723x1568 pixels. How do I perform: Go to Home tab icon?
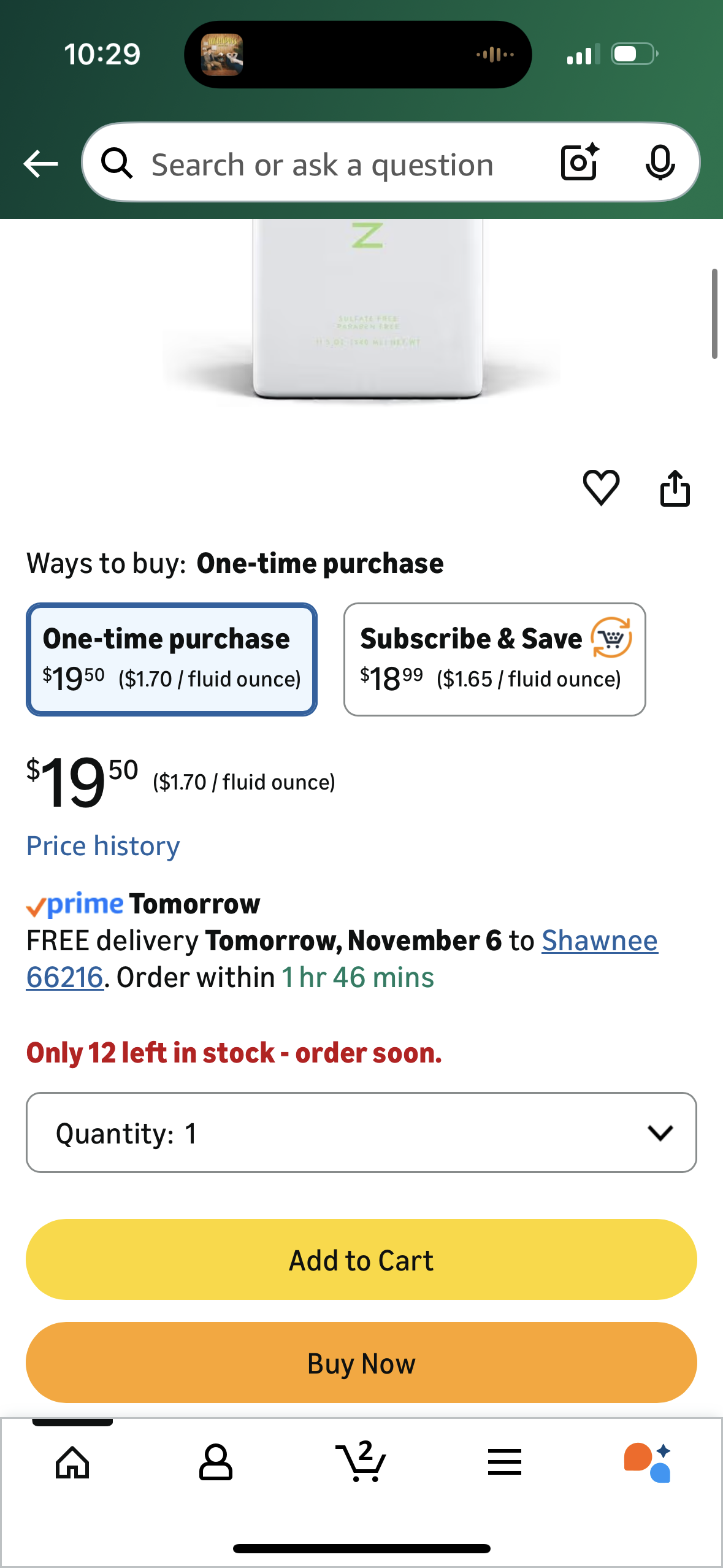[72, 1462]
